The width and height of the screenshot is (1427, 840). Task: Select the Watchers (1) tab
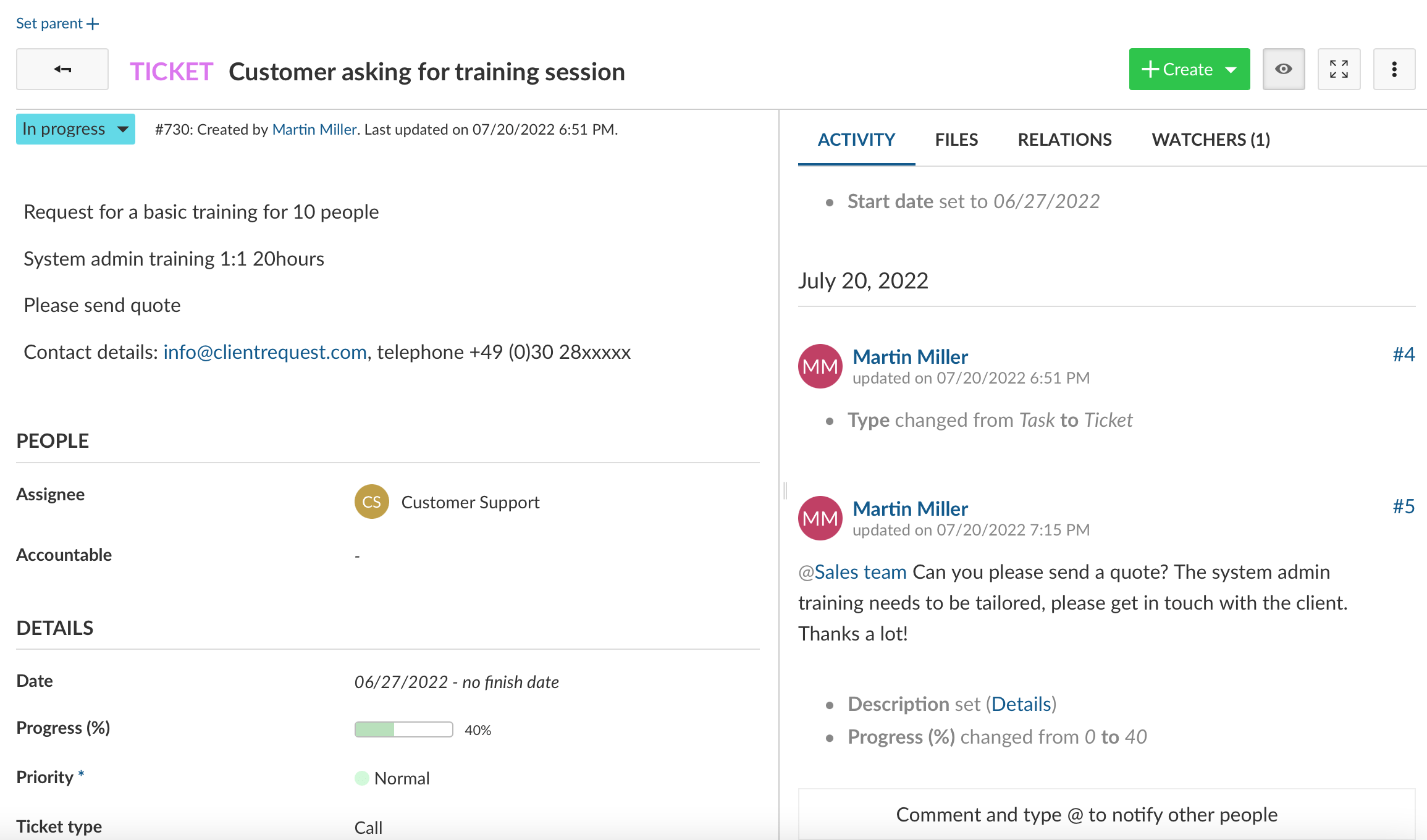click(x=1211, y=140)
